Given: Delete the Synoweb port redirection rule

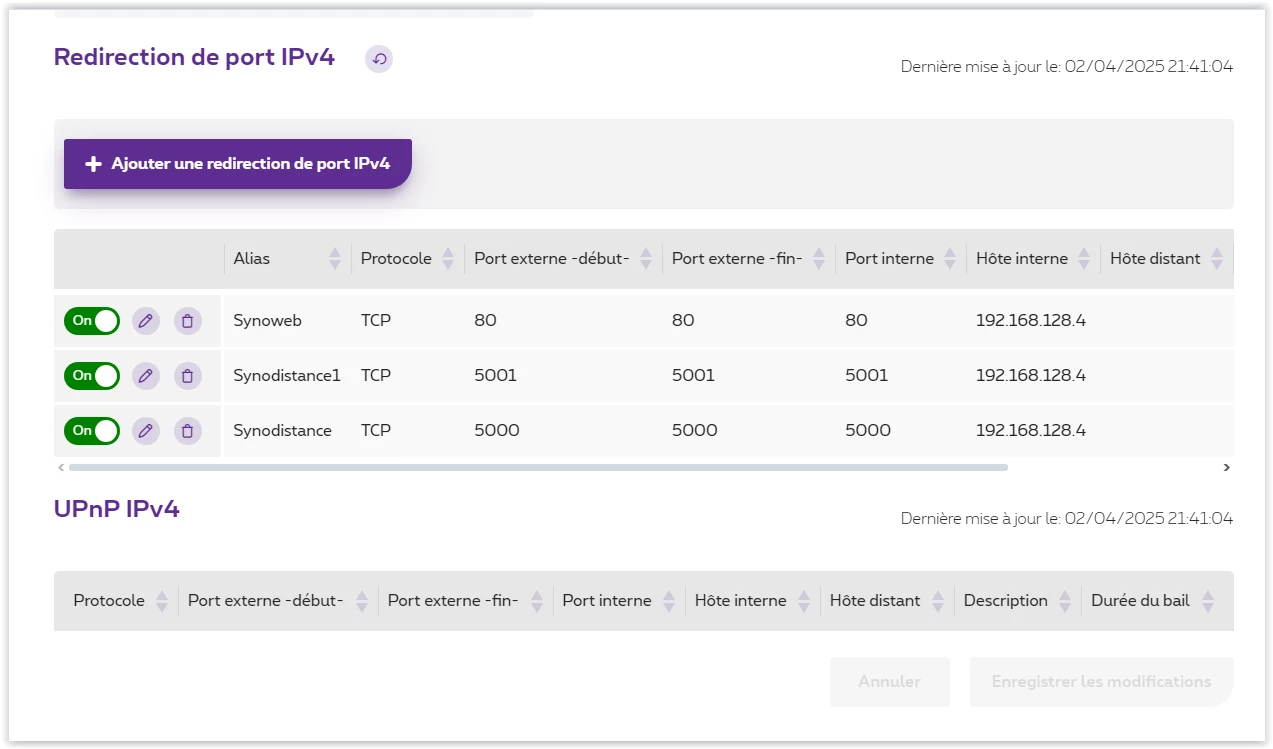Looking at the screenshot, I should (187, 321).
